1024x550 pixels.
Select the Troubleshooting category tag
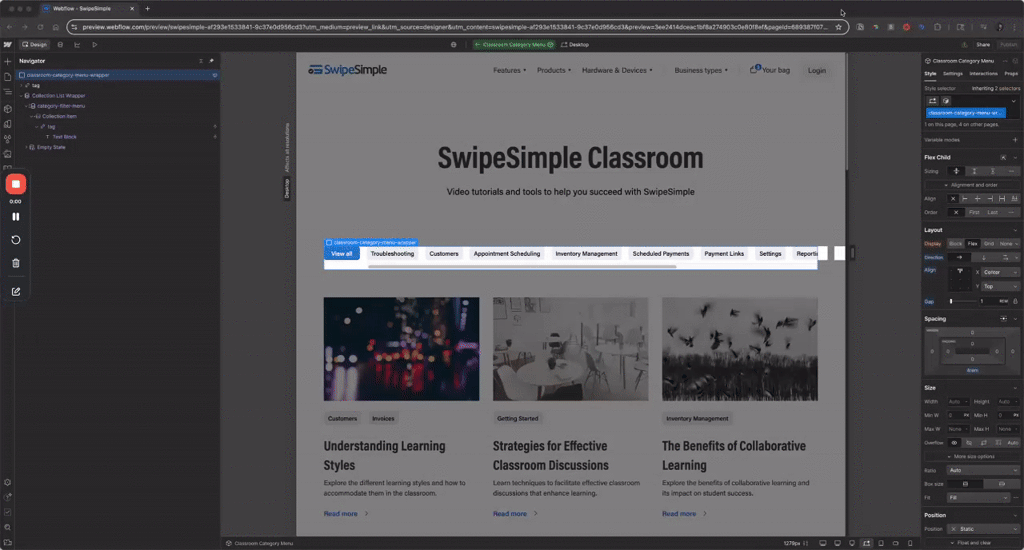tap(392, 253)
